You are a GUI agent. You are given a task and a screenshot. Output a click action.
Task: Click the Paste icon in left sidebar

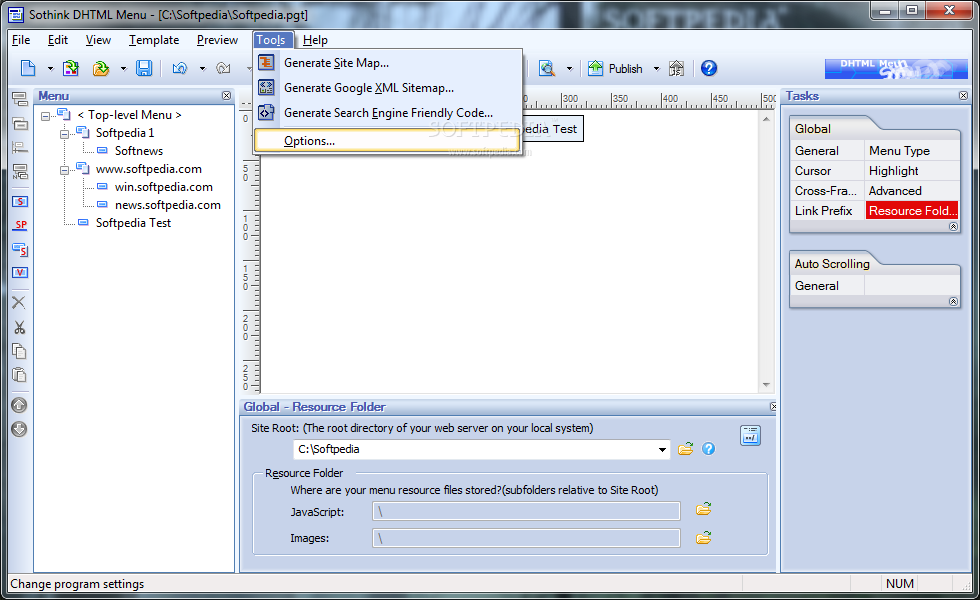[x=19, y=374]
